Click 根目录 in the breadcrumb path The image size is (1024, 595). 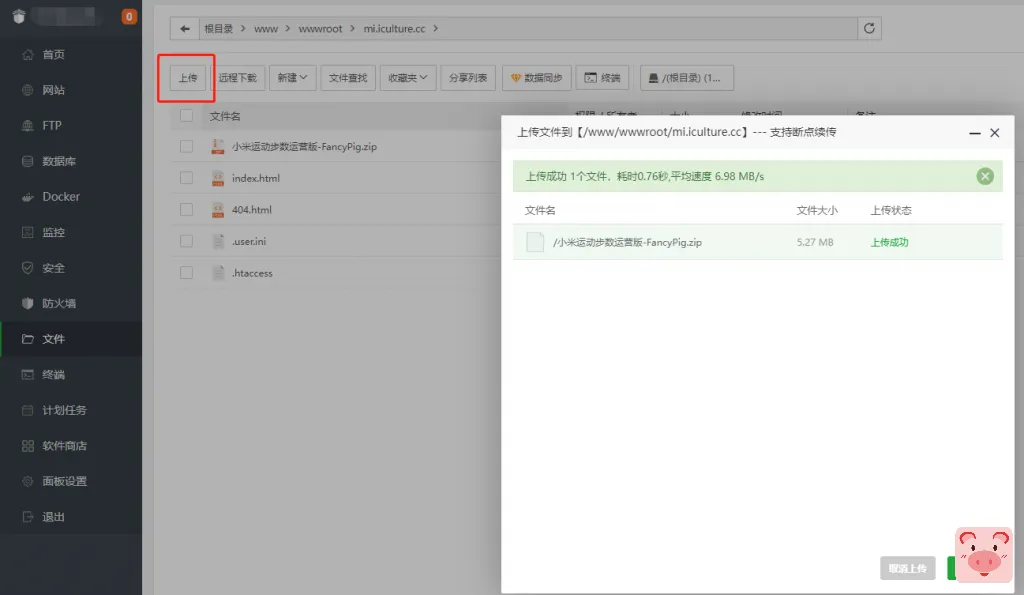click(x=218, y=29)
